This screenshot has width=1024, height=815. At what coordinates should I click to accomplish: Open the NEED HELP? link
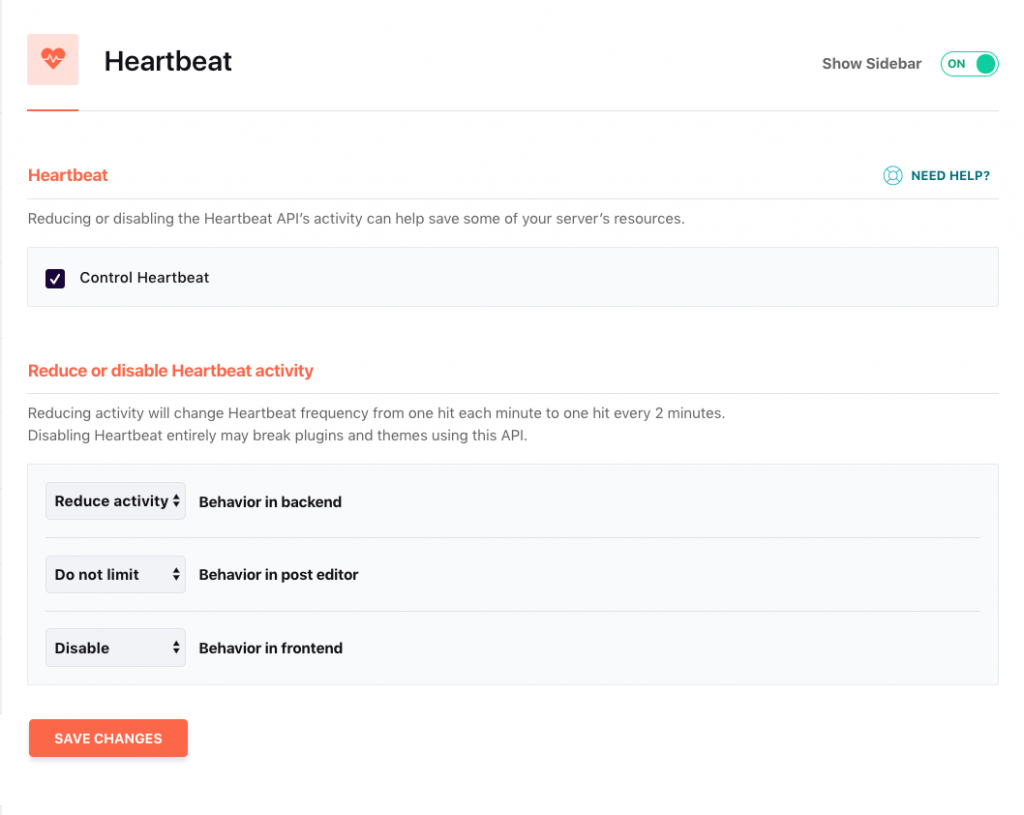(950, 176)
